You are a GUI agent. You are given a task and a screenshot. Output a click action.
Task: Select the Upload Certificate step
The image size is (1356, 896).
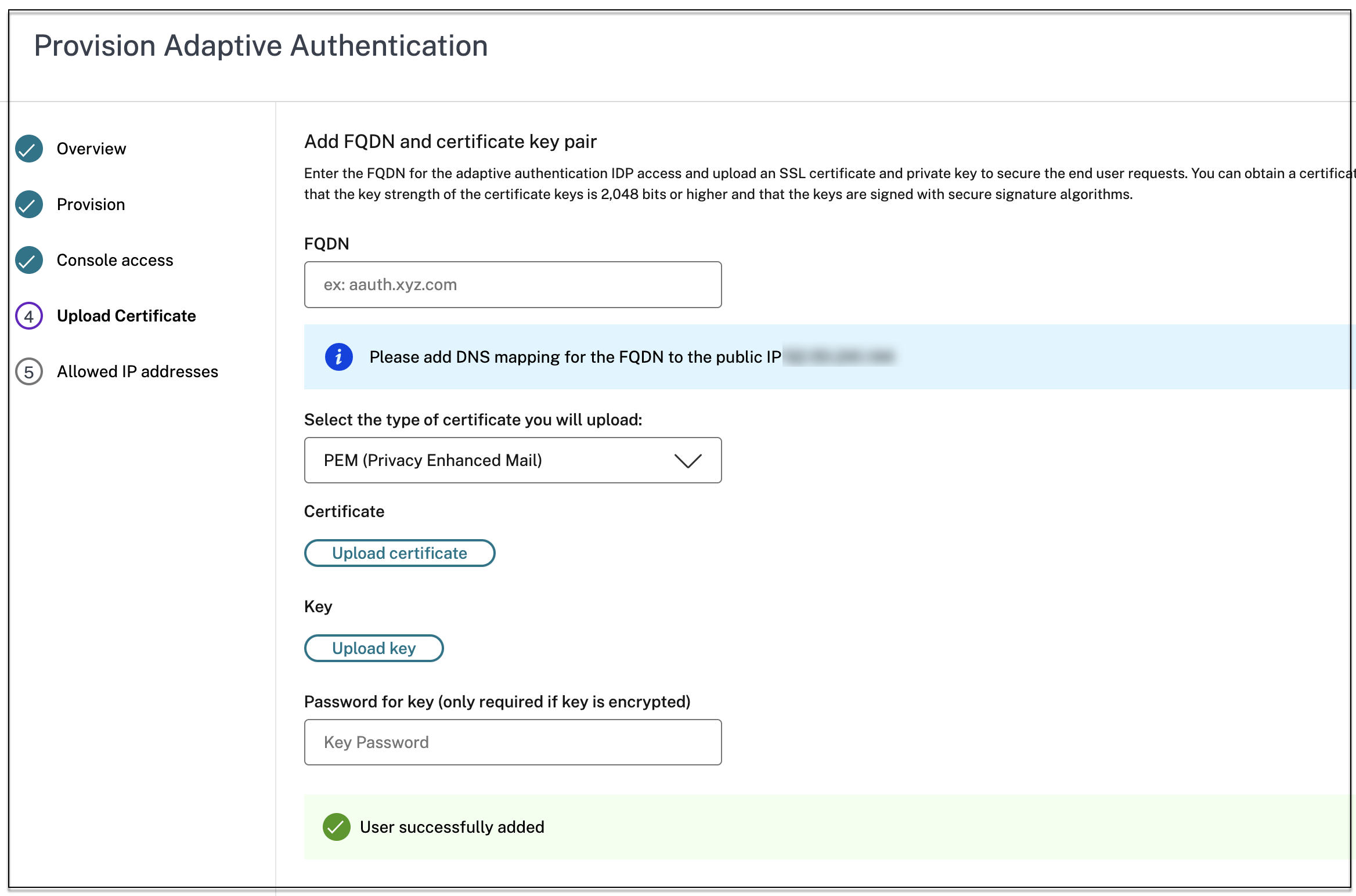pos(127,316)
